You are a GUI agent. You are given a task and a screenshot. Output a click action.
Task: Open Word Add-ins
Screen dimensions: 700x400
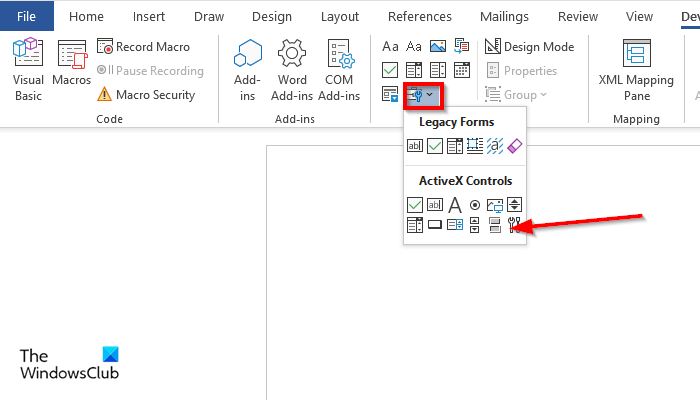[292, 70]
